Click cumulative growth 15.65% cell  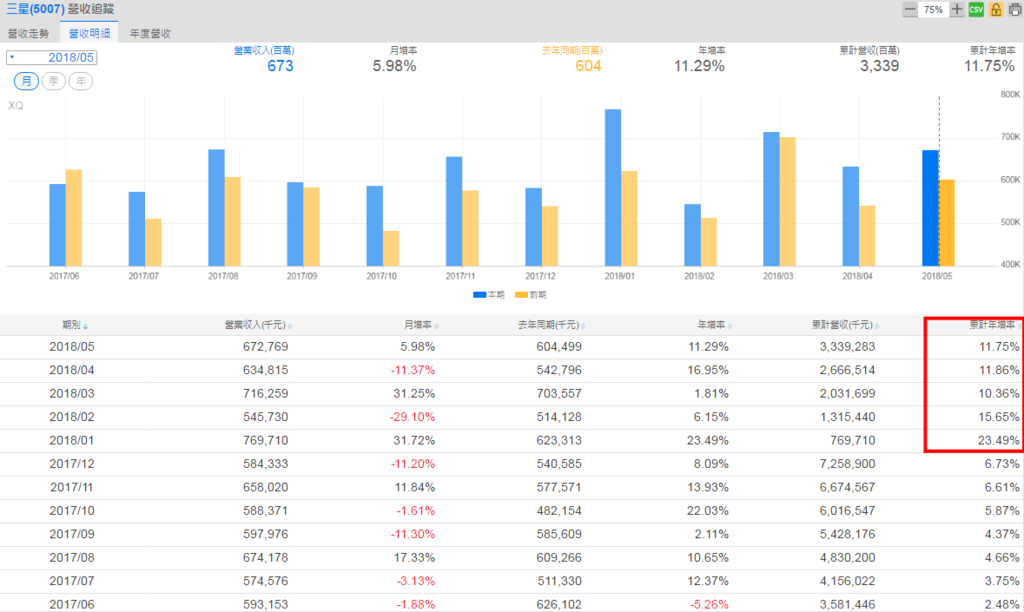coord(999,417)
